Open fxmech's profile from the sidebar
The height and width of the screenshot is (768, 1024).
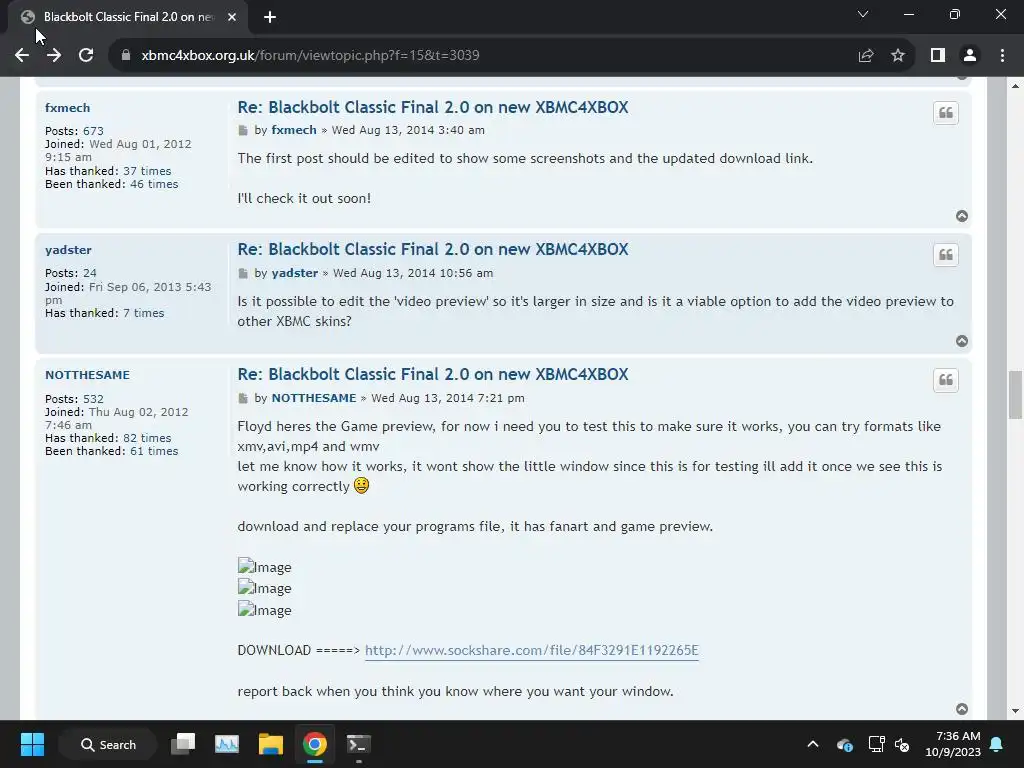point(67,108)
